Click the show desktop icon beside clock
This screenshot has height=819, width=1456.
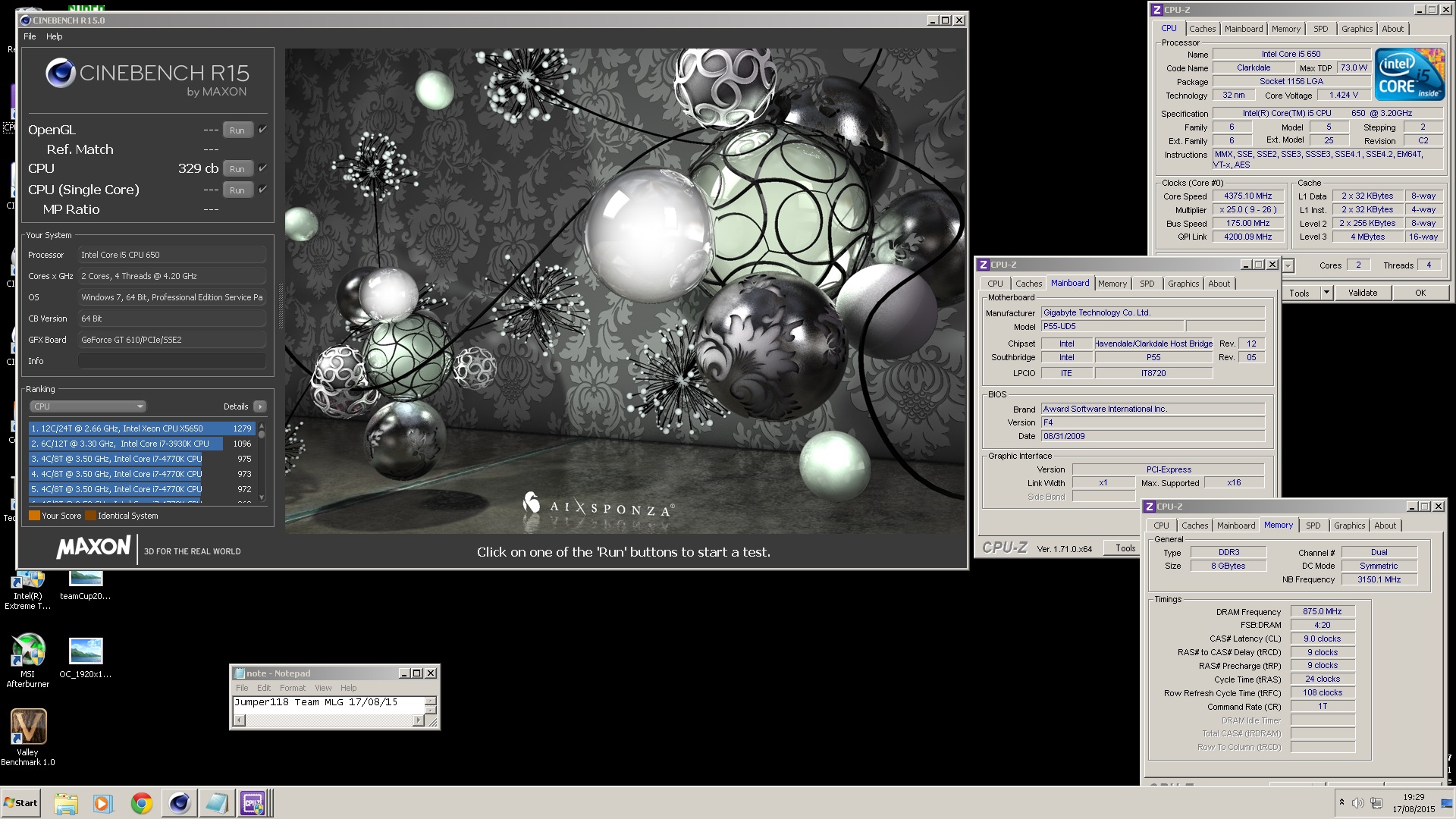tap(1447, 803)
